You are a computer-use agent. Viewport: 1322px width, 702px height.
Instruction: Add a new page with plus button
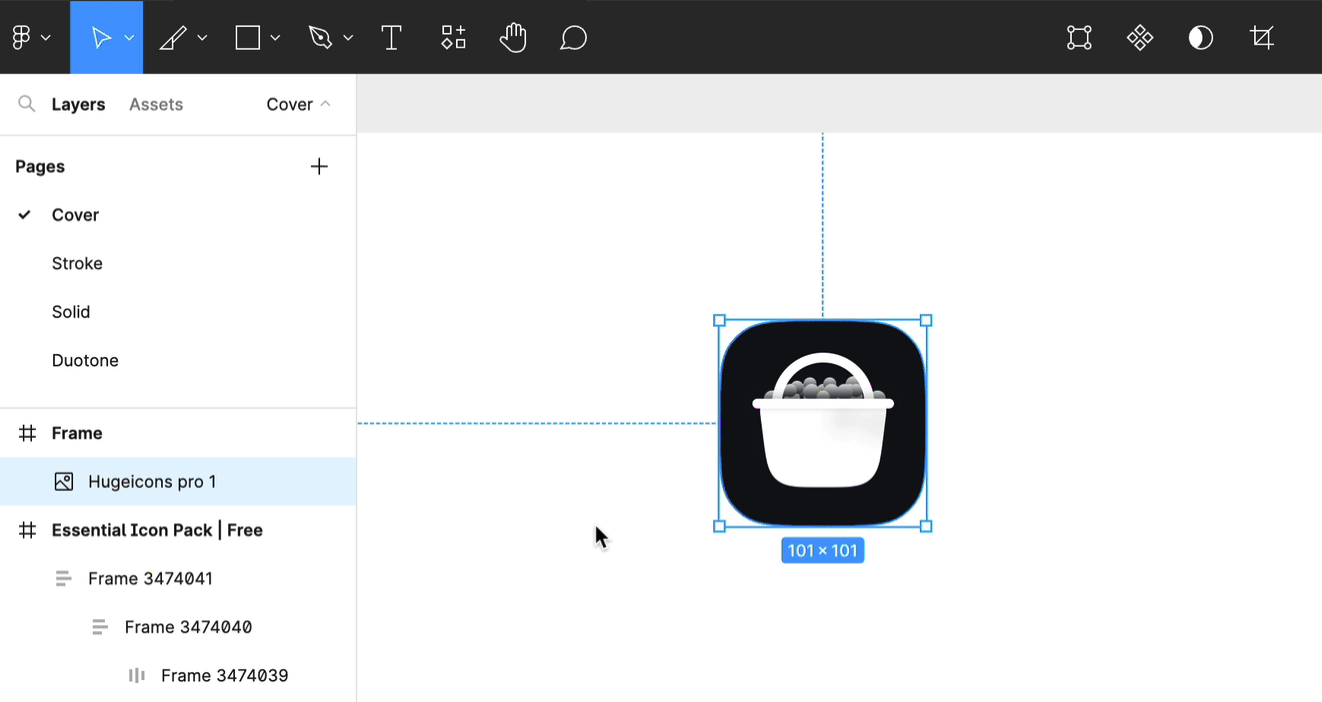tap(319, 167)
